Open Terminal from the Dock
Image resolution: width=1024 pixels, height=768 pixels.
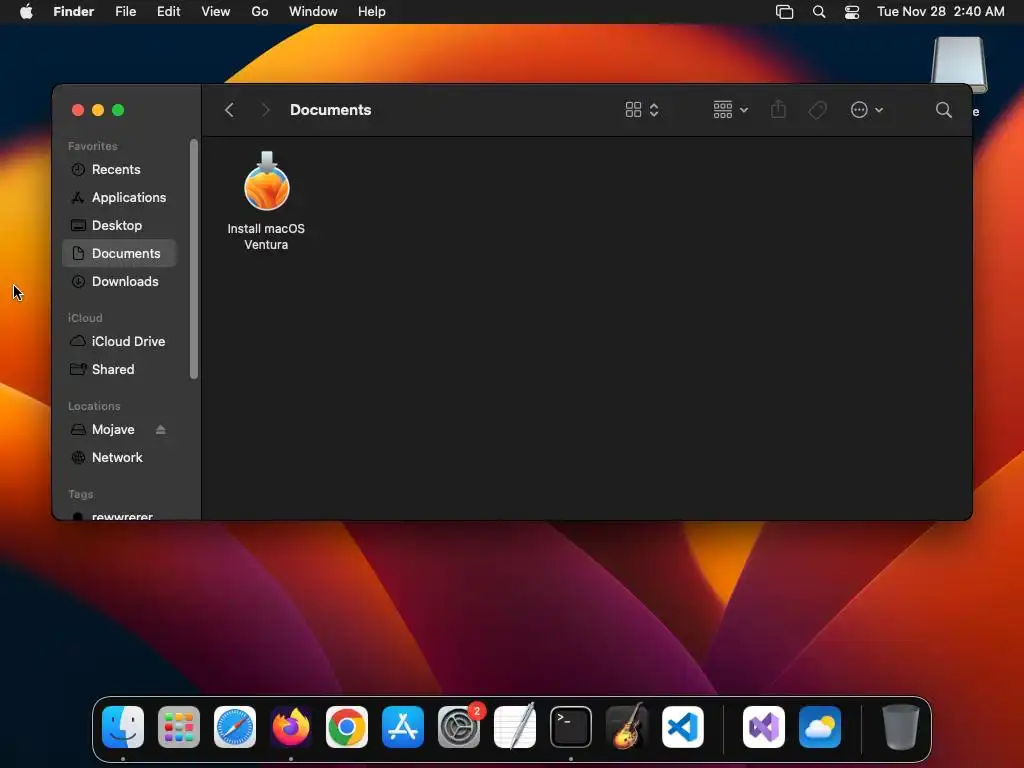tap(571, 727)
